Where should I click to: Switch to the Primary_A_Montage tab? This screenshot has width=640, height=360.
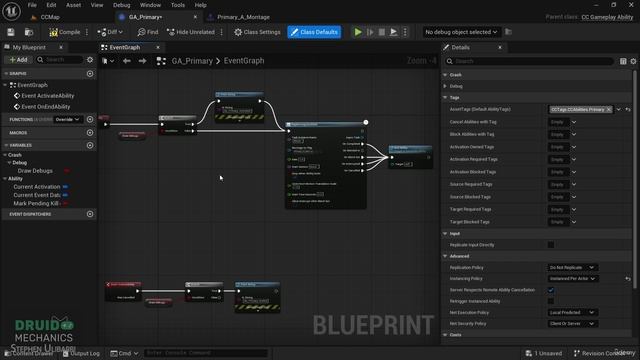pos(243,17)
